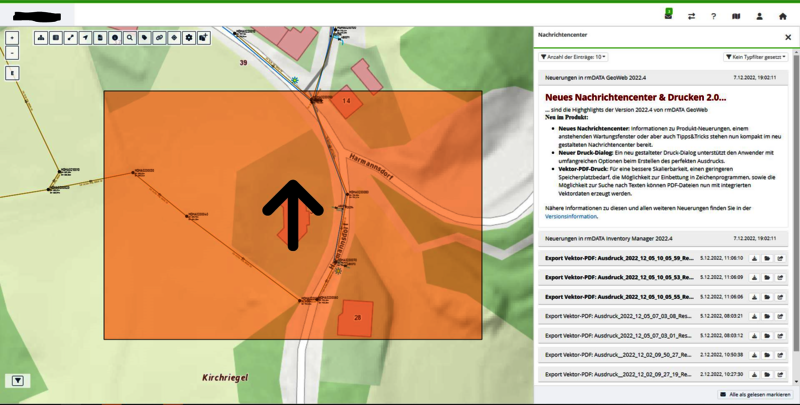Expand the bottom-left map panel arrow
800x405 pixels.
pyautogui.click(x=17, y=381)
